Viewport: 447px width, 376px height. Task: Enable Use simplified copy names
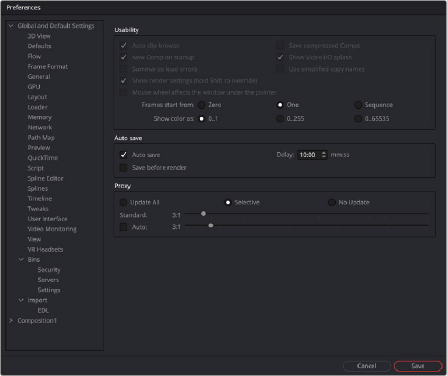280,69
